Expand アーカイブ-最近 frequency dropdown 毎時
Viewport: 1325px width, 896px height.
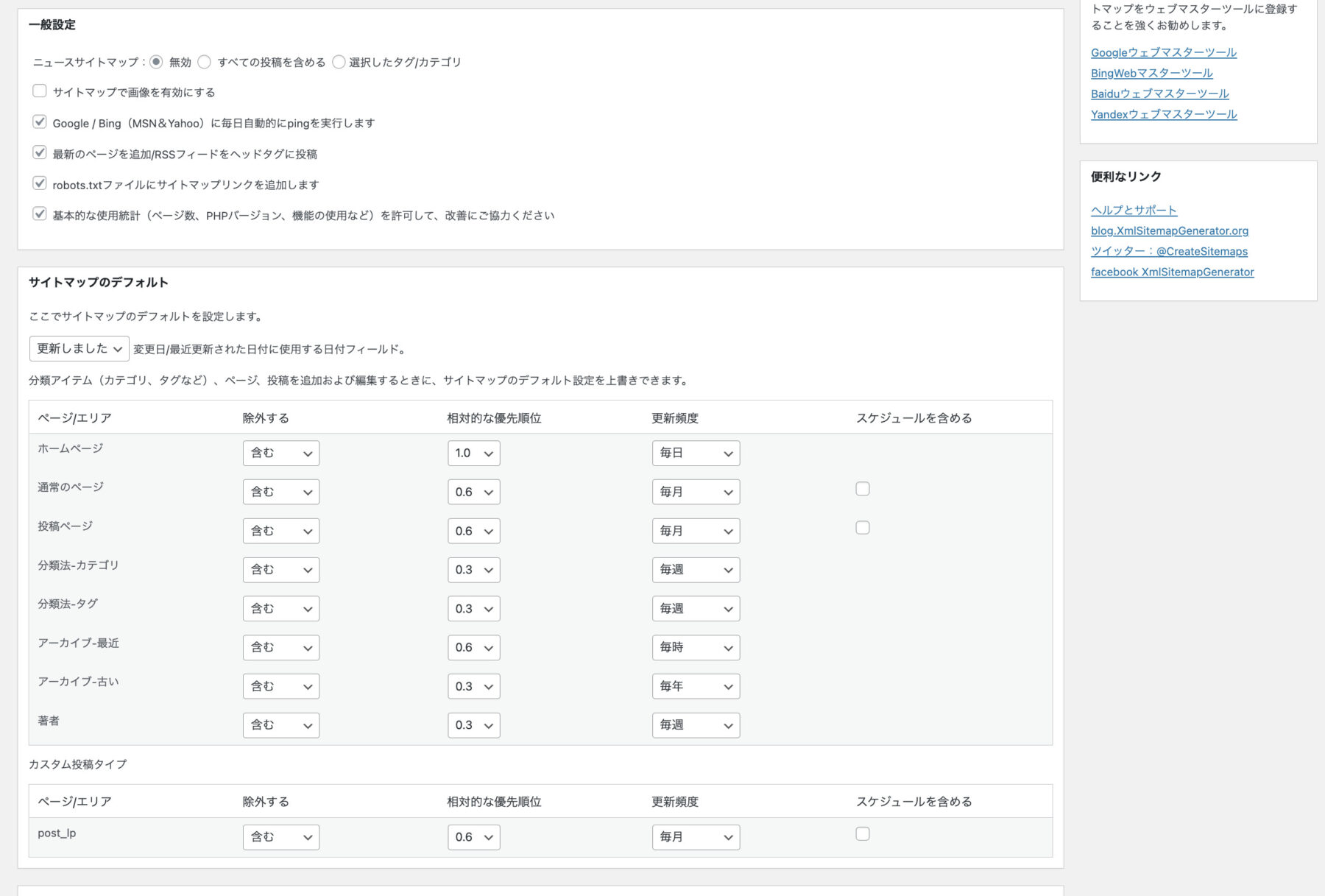(x=696, y=648)
